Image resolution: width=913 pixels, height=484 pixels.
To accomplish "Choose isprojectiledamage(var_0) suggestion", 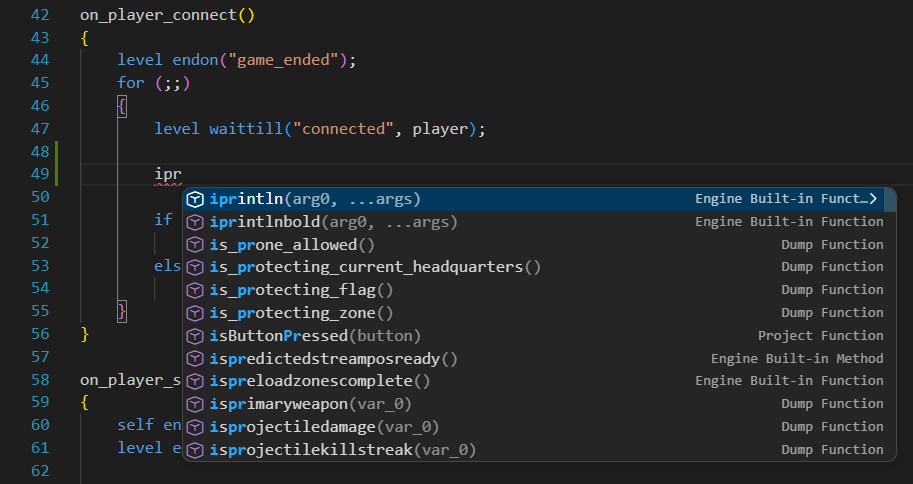I will (534, 427).
